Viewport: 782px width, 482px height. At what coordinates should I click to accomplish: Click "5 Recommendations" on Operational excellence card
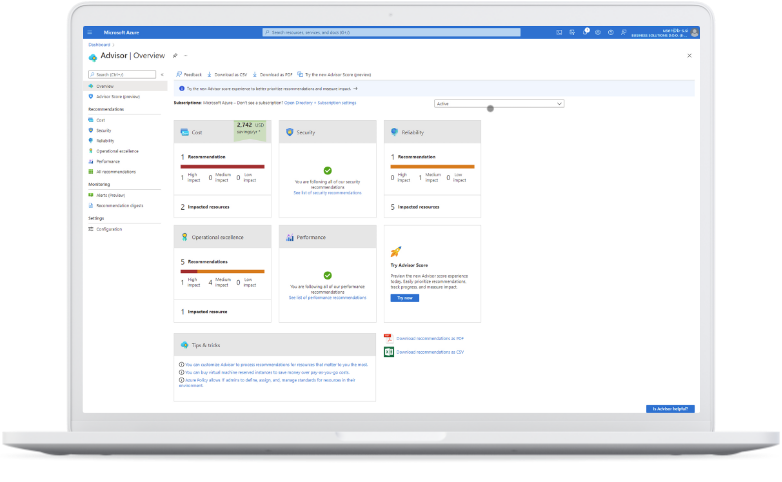[204, 261]
